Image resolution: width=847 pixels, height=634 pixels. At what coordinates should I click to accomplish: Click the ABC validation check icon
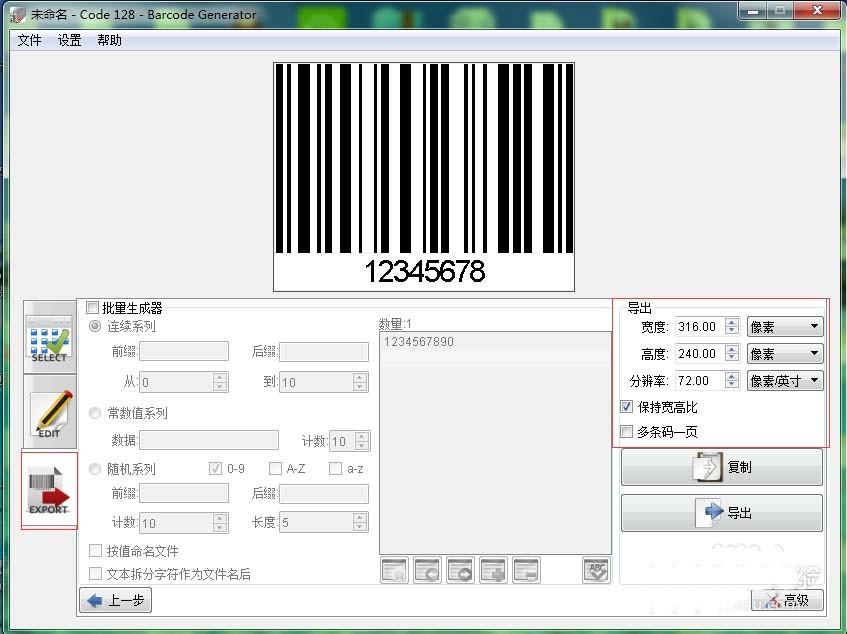click(x=594, y=569)
